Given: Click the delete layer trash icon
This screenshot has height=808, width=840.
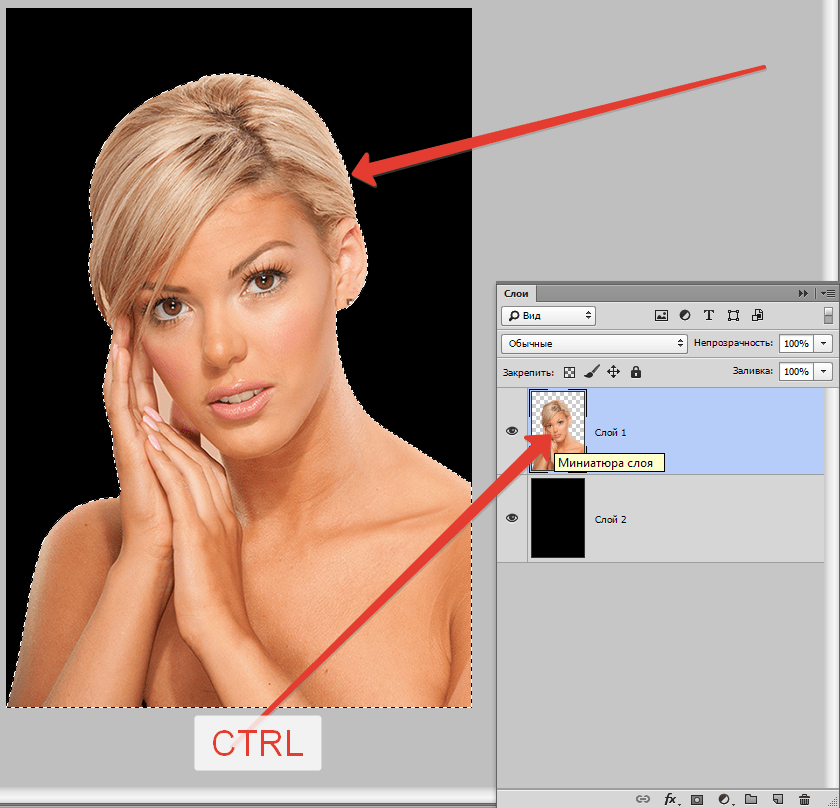Looking at the screenshot, I should point(804,799).
